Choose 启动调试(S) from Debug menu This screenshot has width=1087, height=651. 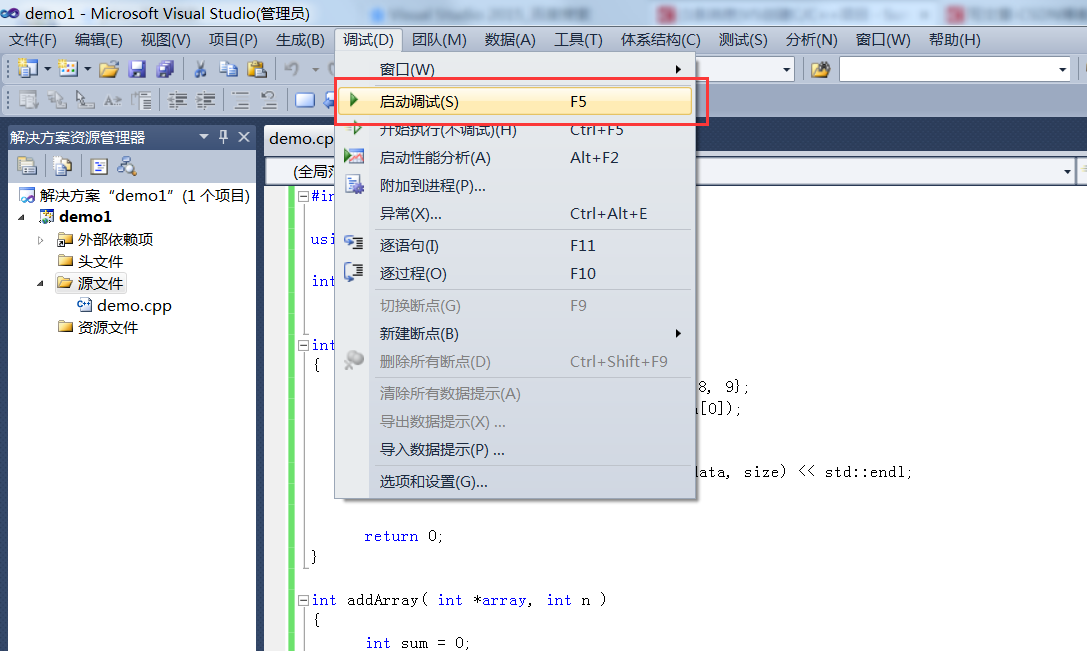point(514,101)
